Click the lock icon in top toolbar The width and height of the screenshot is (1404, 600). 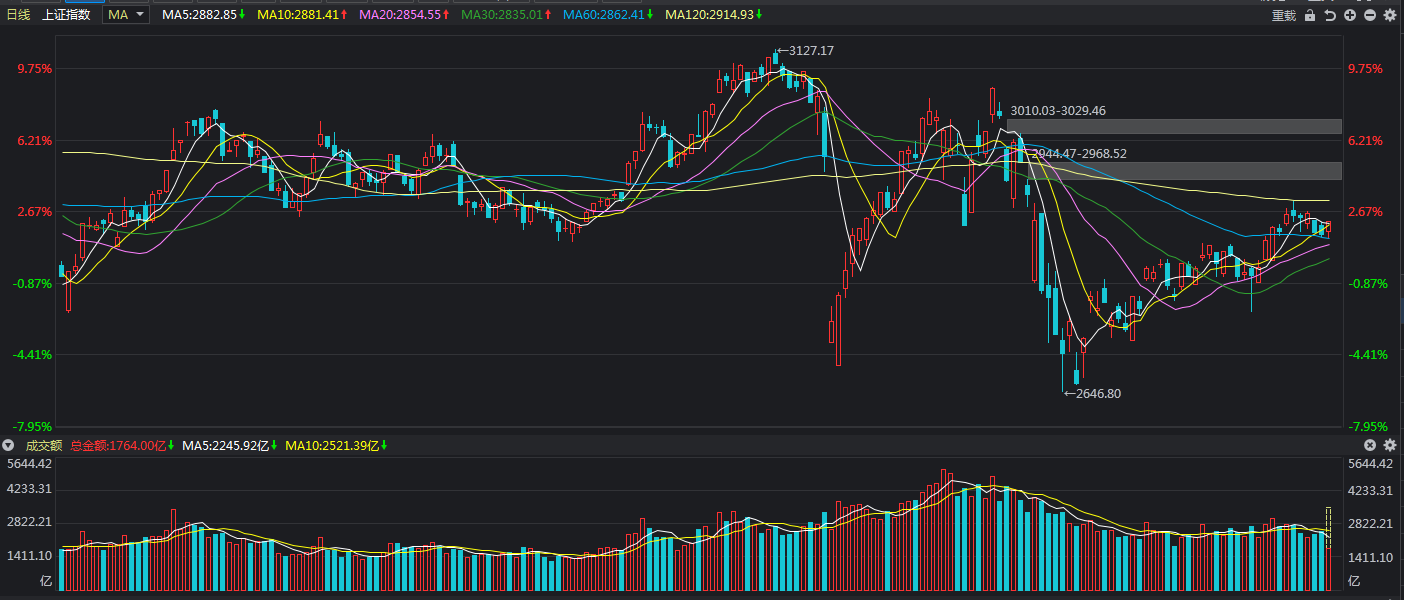pos(1310,15)
